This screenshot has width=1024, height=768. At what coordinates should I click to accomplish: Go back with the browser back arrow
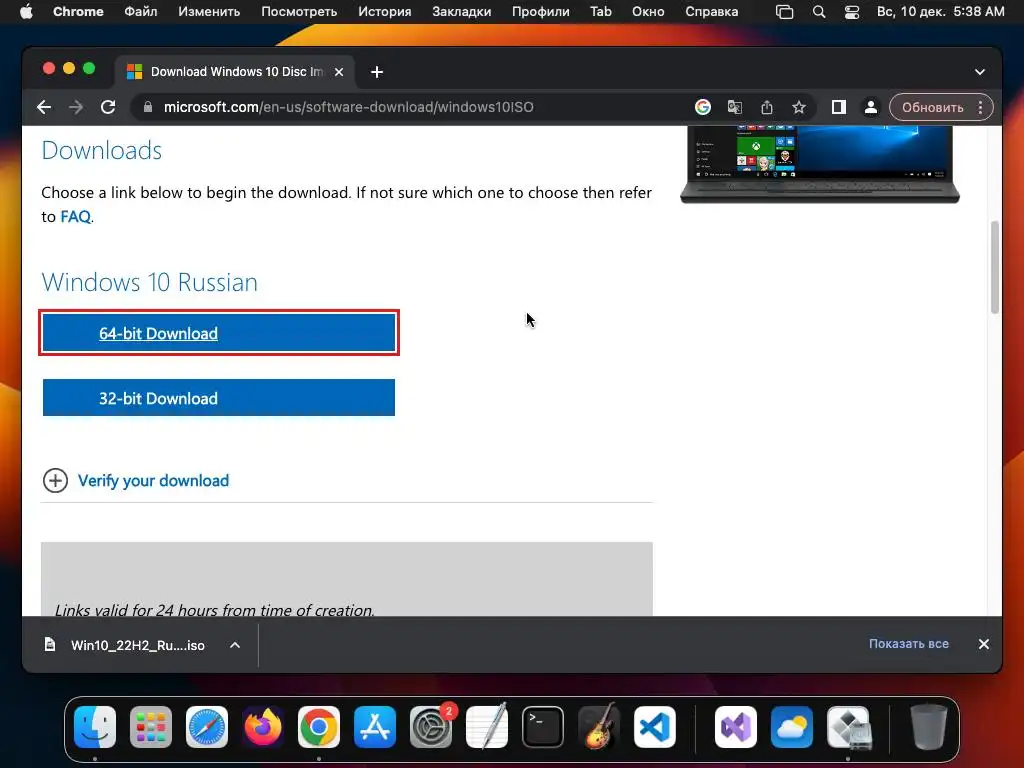[44, 107]
